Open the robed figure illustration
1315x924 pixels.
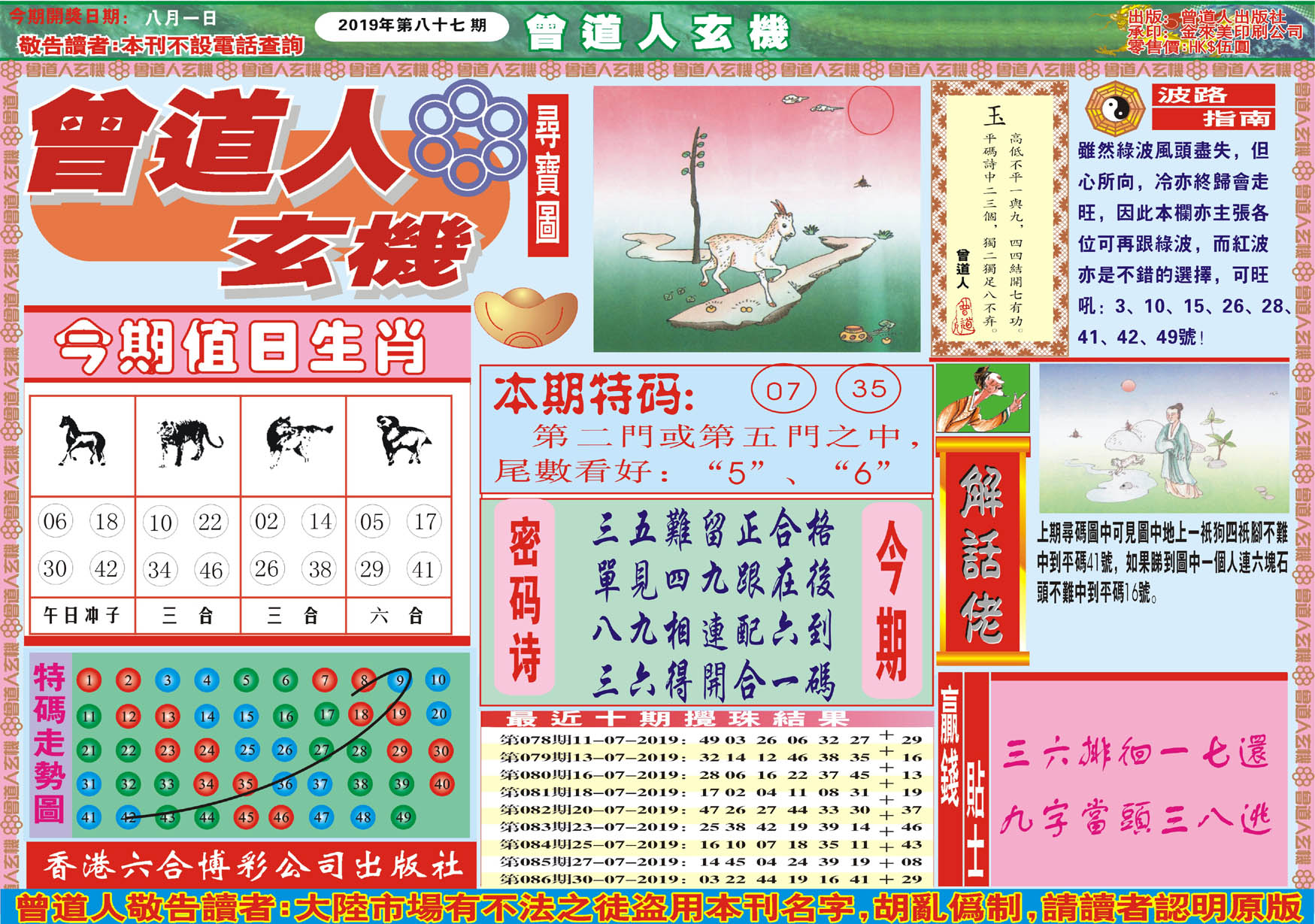click(x=1163, y=438)
